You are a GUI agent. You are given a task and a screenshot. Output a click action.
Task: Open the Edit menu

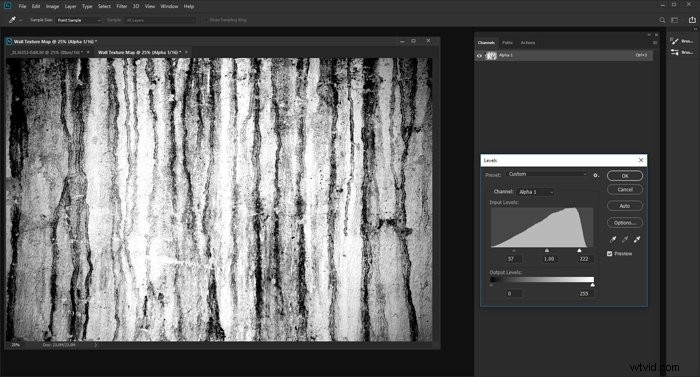click(36, 6)
